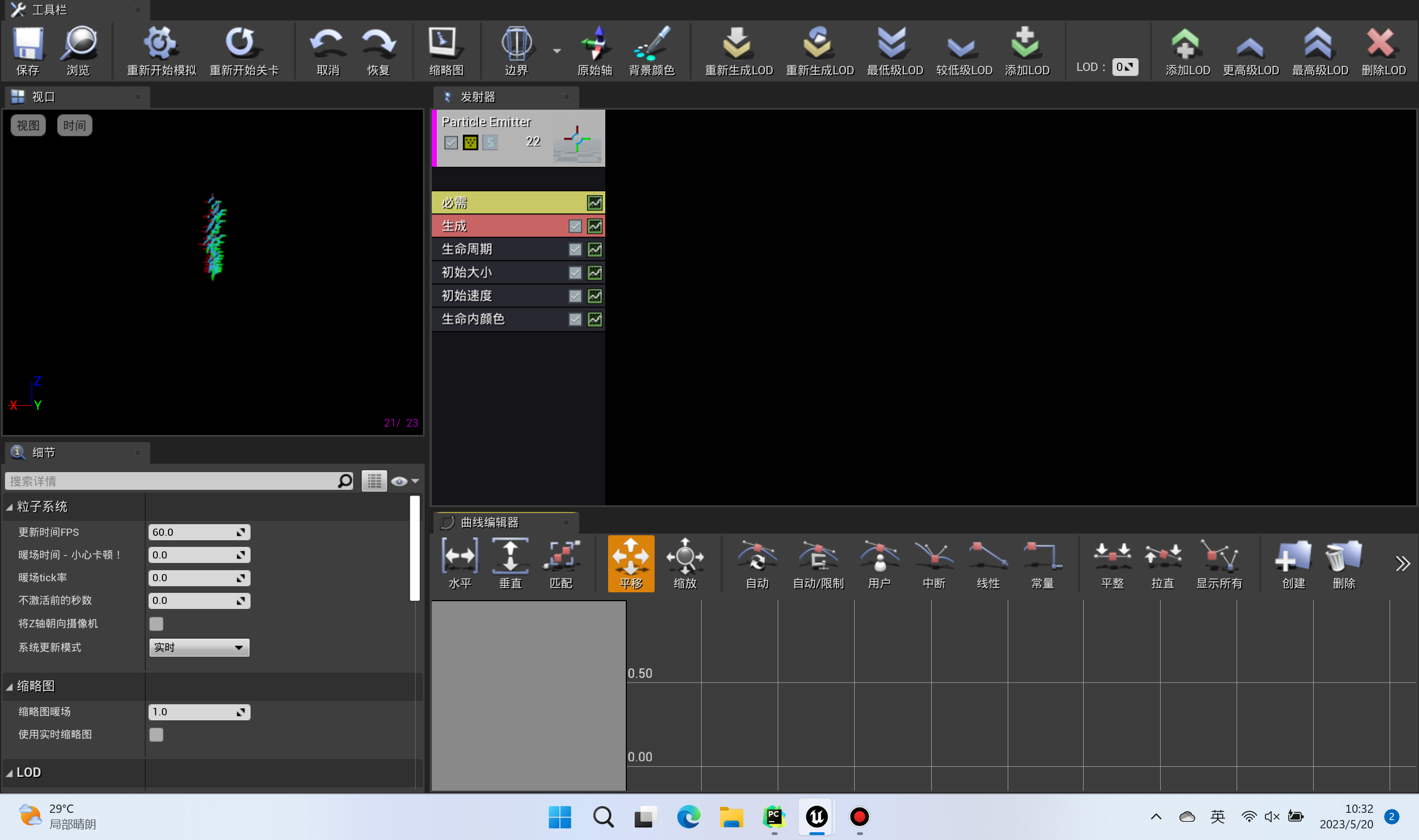1419x840 pixels.
Task: Show hidden tray icons chevron
Action: coord(1156,816)
